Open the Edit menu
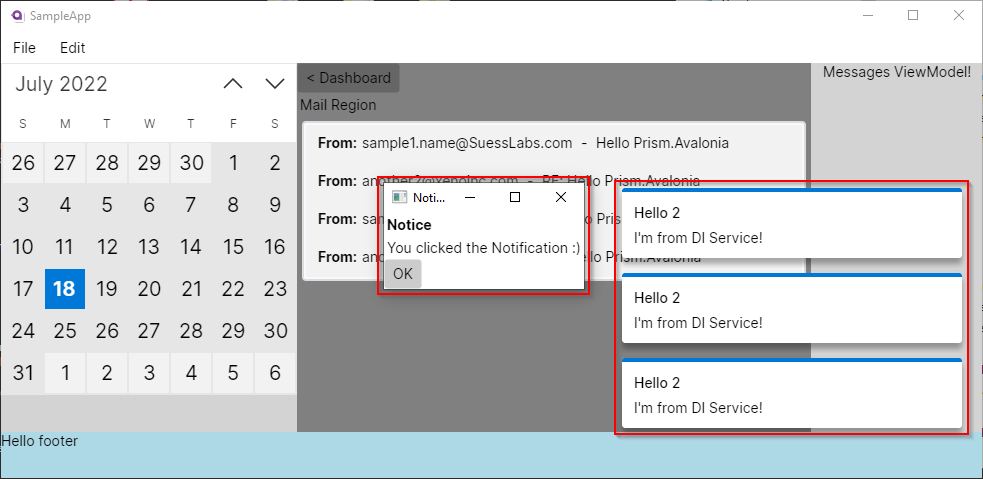 [x=73, y=48]
